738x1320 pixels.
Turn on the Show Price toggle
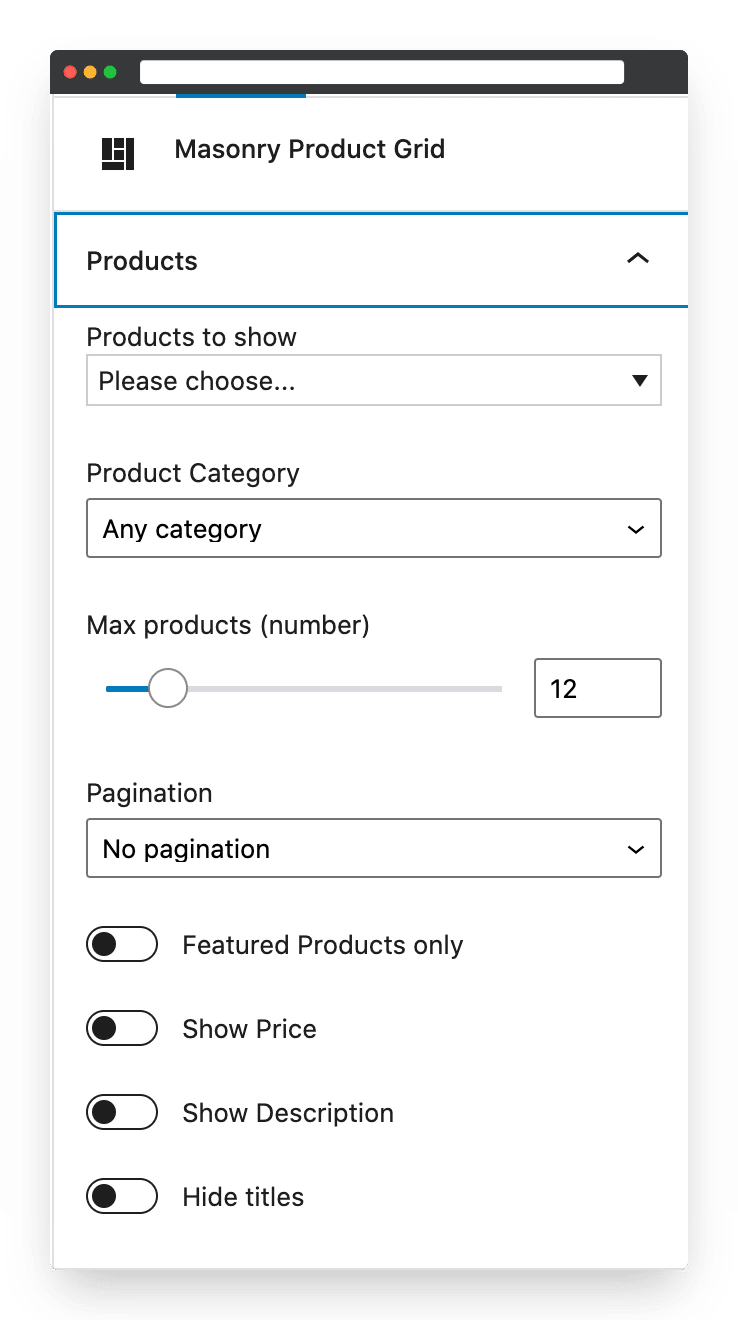[122, 1029]
